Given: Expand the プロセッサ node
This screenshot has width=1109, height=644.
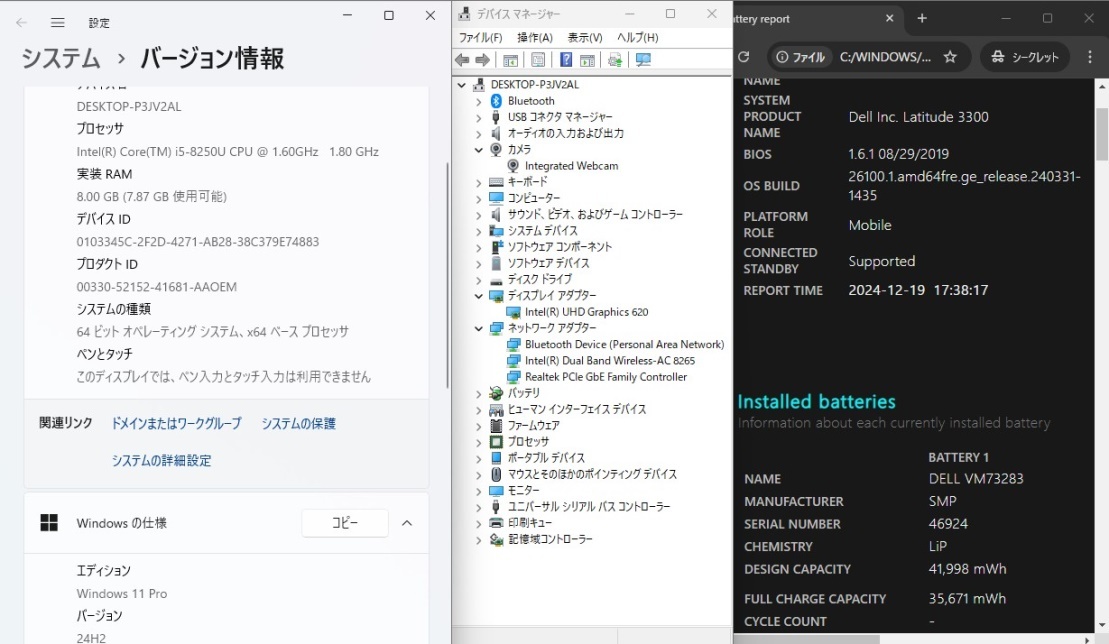Looking at the screenshot, I should (479, 443).
